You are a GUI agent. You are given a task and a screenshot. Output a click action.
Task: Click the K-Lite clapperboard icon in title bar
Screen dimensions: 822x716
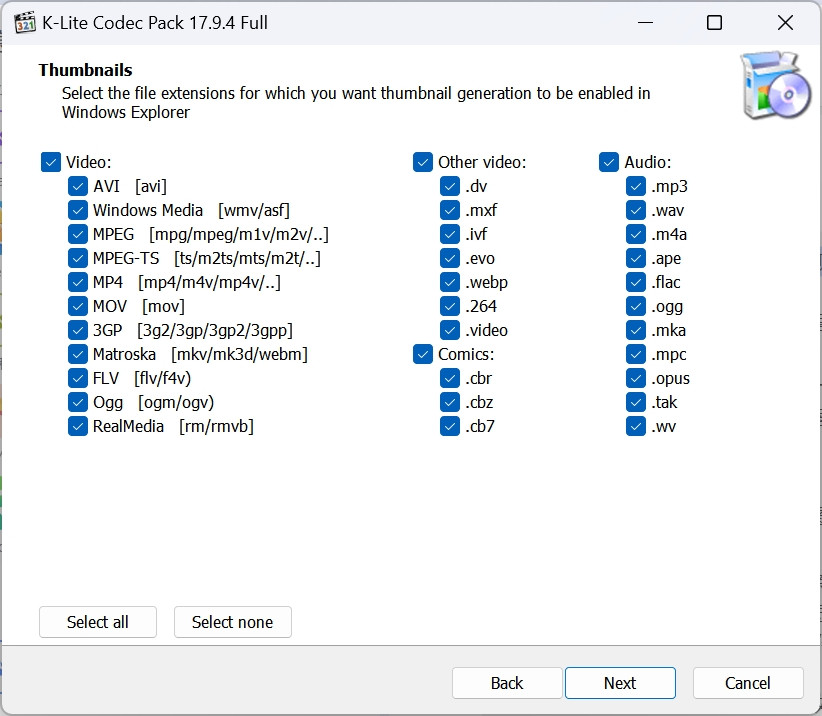25,22
